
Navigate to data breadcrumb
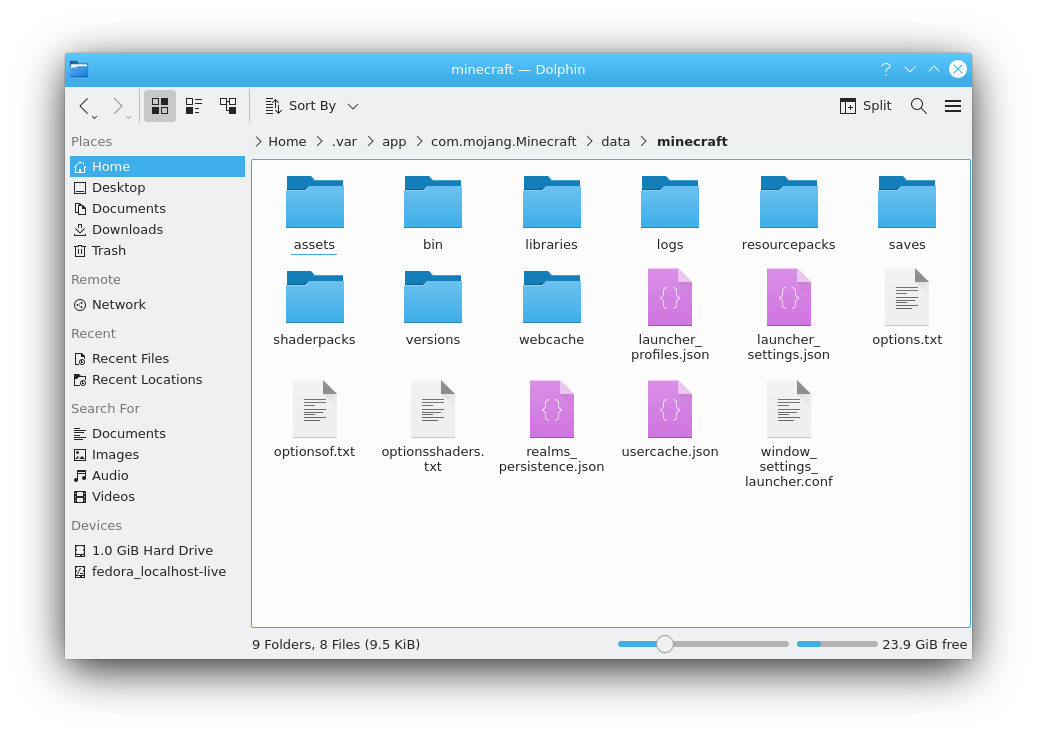[615, 142]
